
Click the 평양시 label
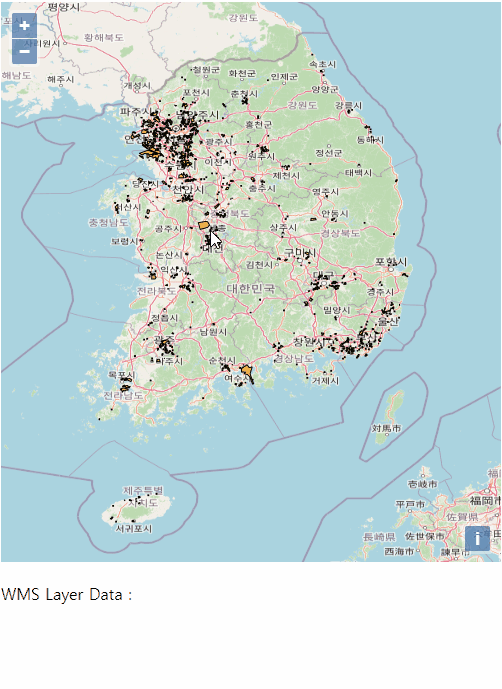point(64,7)
